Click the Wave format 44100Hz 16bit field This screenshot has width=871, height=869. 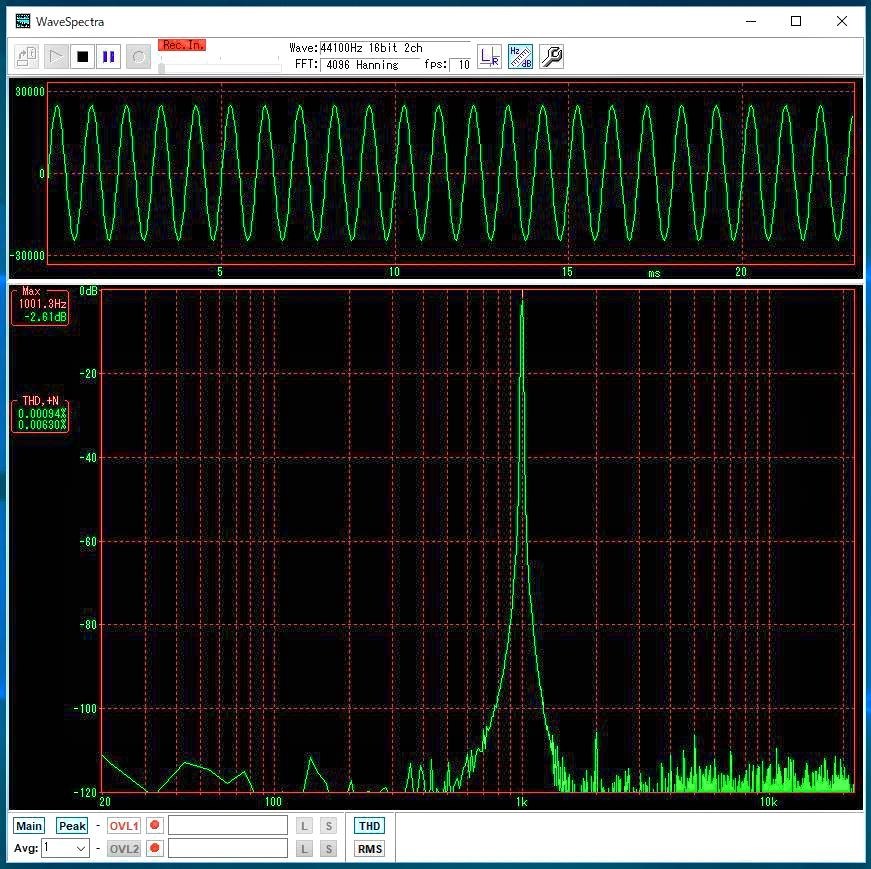click(394, 48)
